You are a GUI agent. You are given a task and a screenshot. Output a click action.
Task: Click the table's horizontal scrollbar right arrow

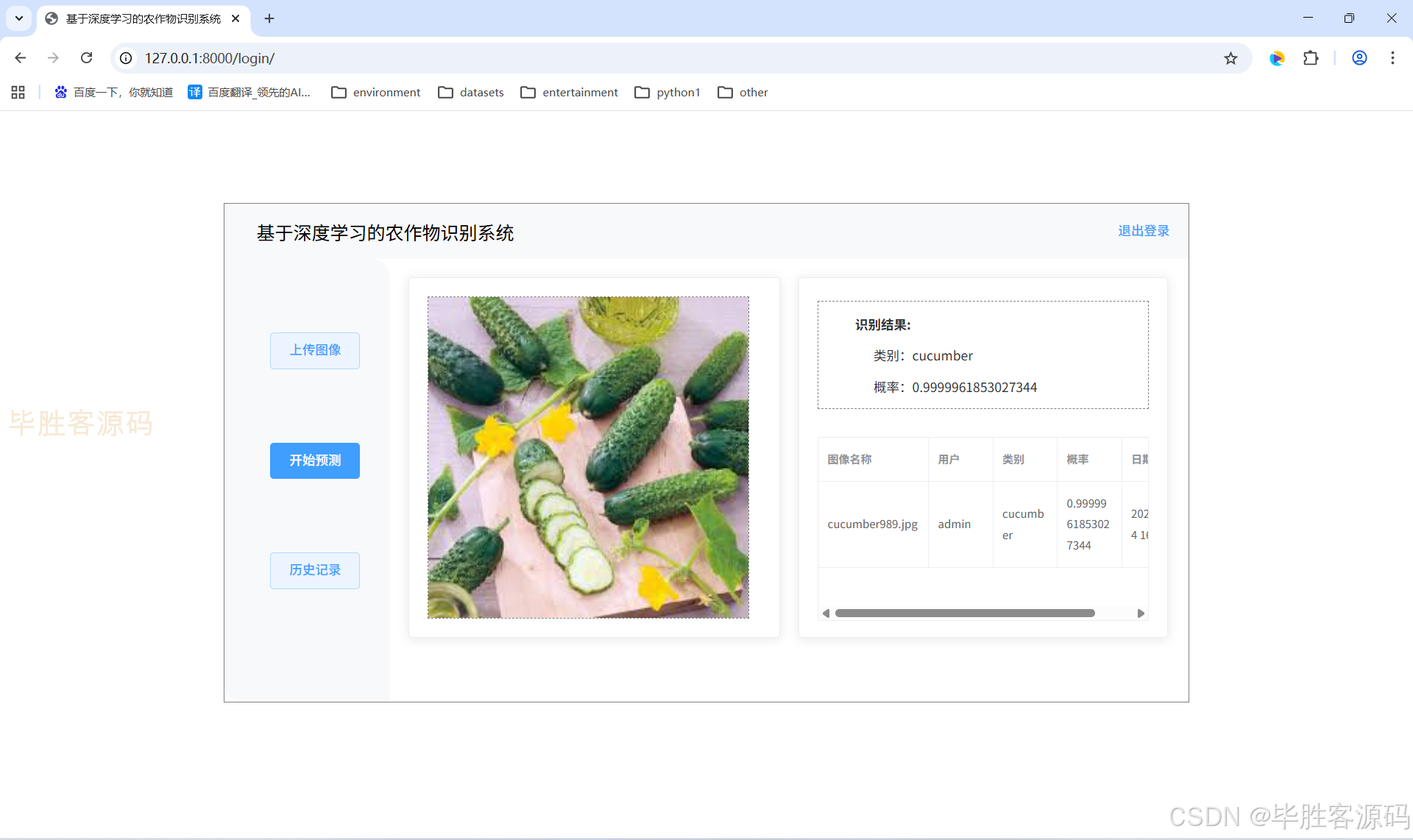[1141, 613]
